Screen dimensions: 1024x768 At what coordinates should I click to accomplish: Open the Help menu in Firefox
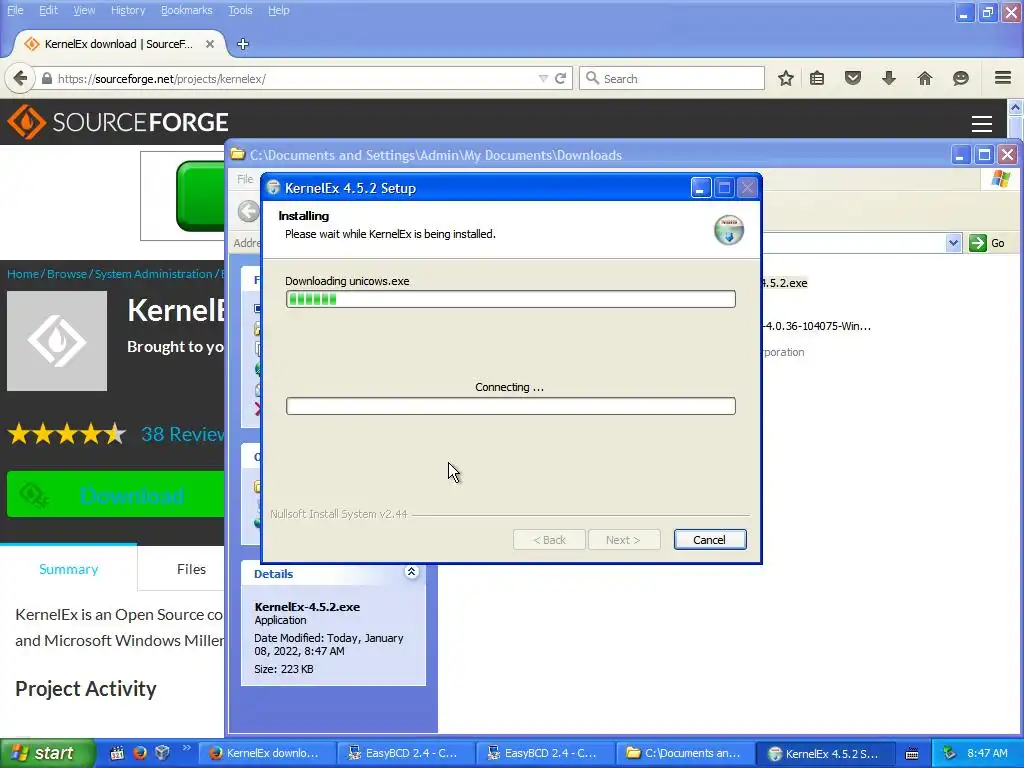279,10
